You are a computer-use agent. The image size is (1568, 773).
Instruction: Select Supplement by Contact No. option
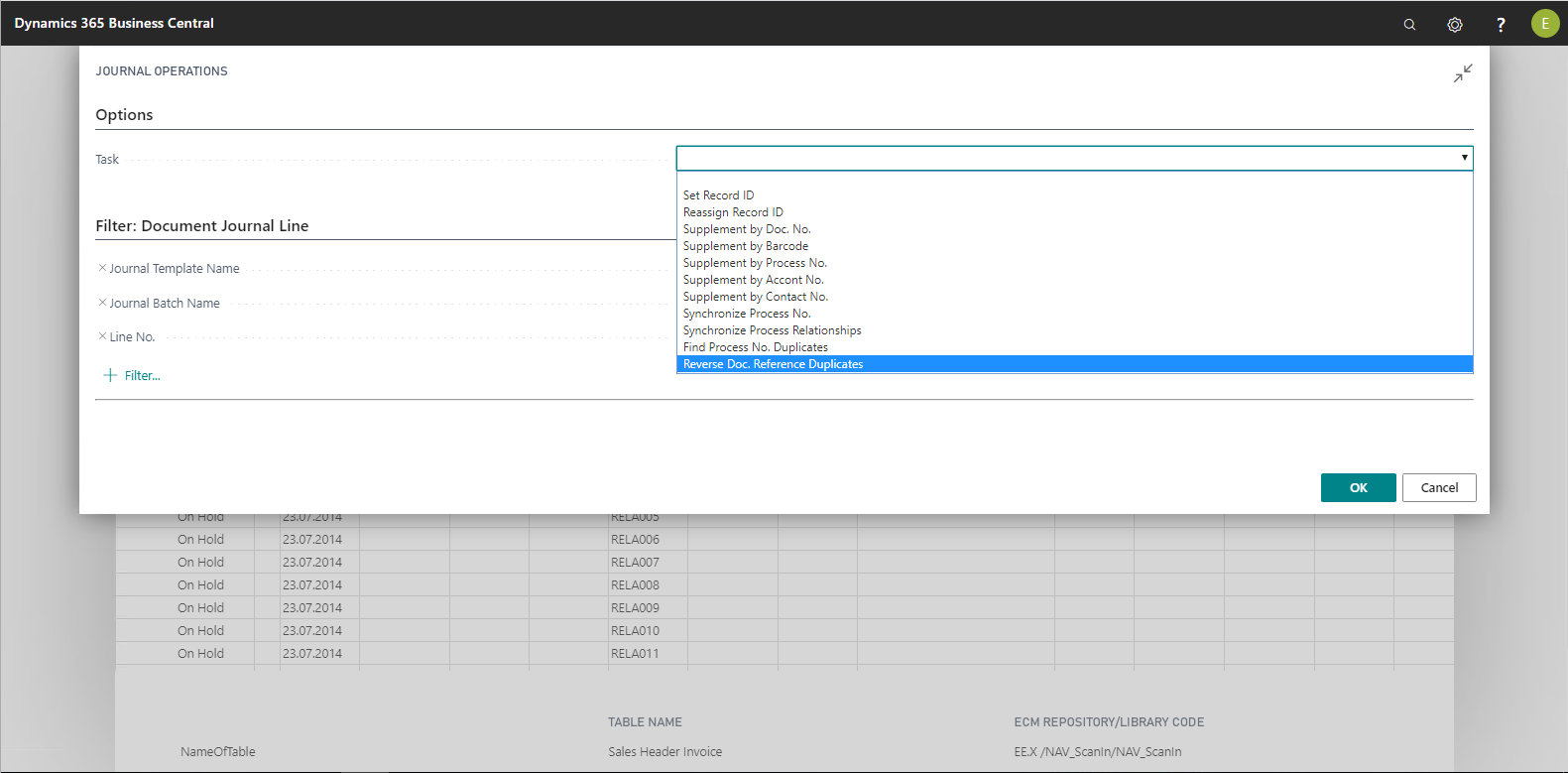click(x=755, y=297)
